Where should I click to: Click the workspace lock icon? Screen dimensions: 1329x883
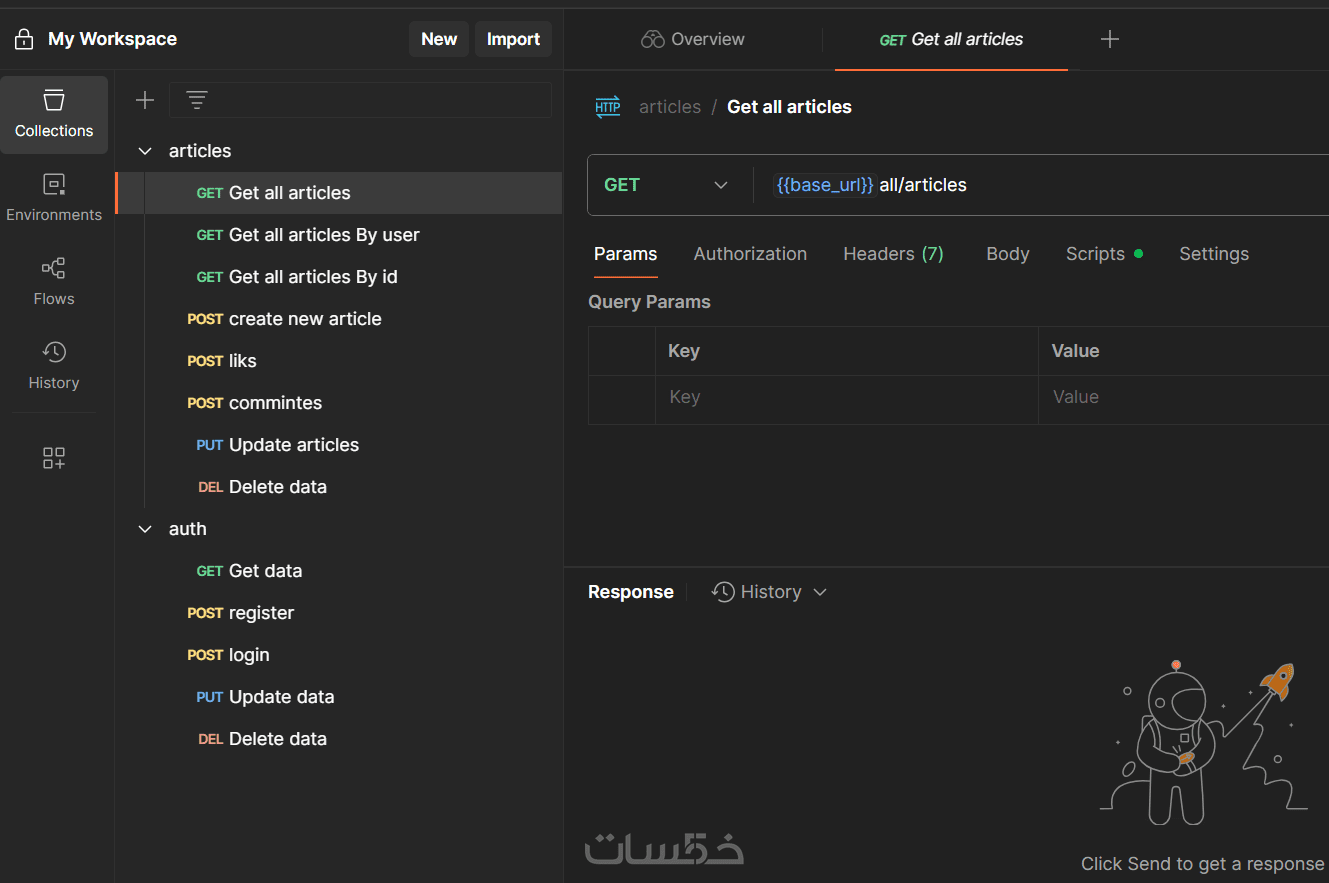pos(24,39)
